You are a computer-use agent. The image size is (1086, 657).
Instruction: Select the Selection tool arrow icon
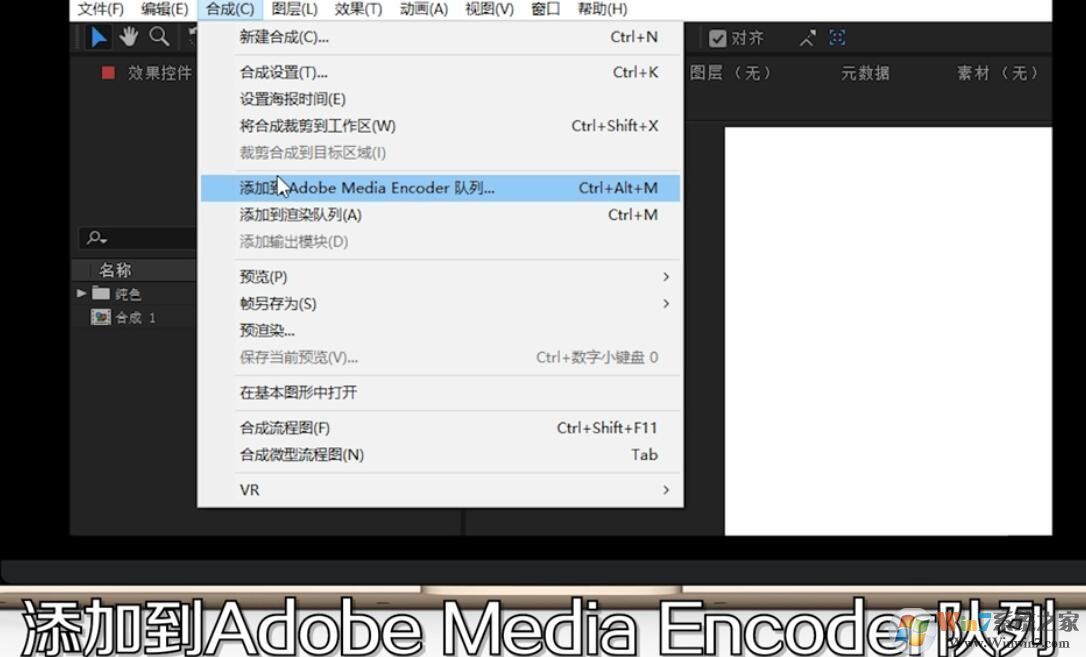pyautogui.click(x=99, y=35)
